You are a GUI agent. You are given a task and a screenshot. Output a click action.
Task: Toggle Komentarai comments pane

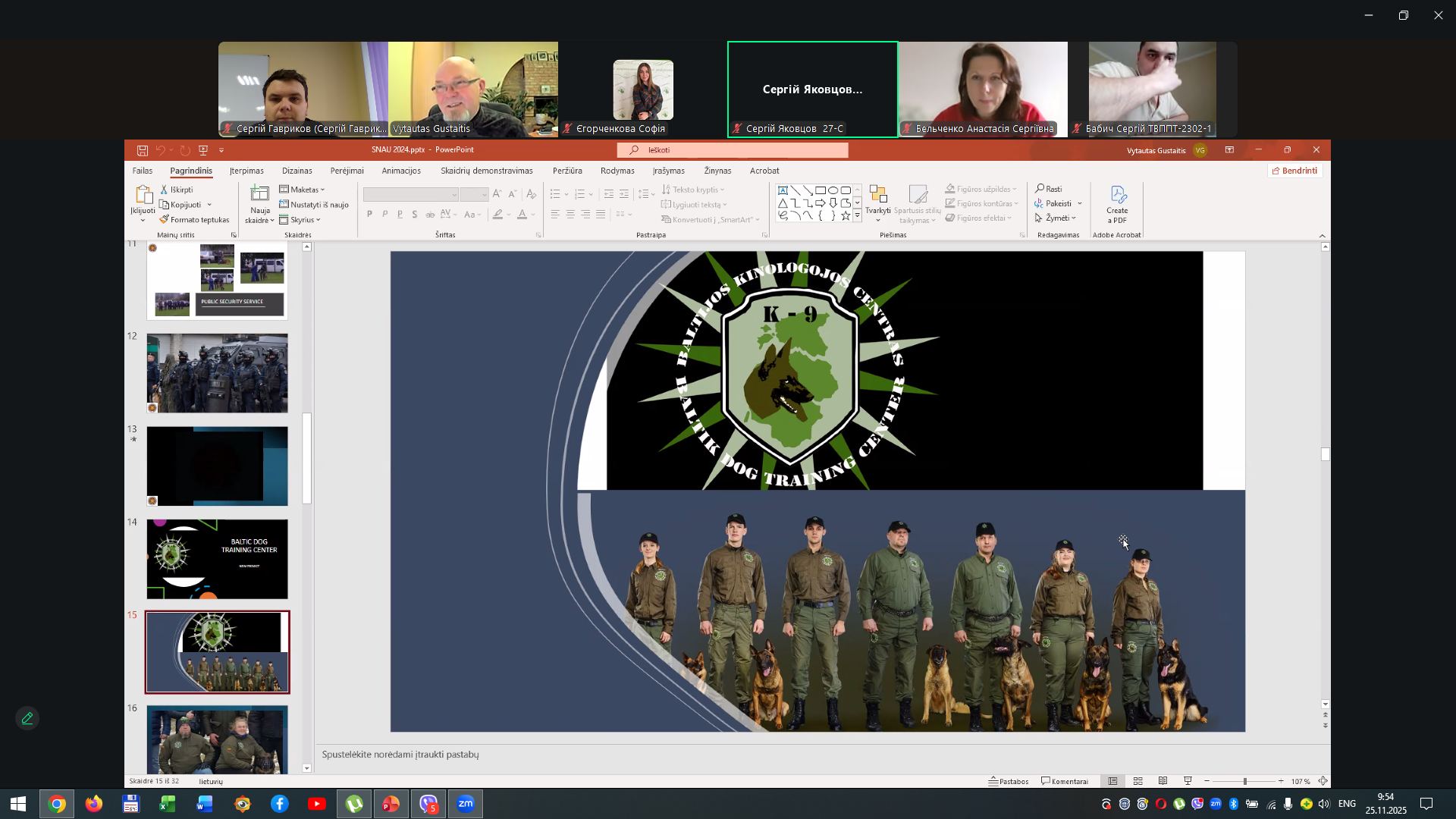(1065, 782)
